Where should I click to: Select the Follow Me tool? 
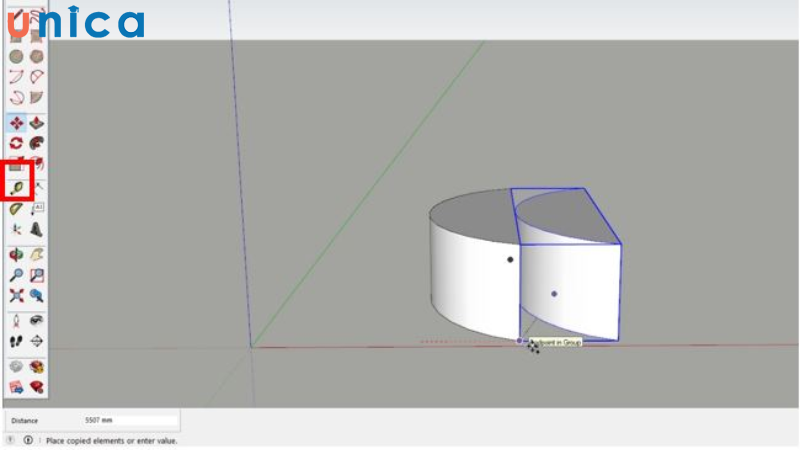coord(37,144)
